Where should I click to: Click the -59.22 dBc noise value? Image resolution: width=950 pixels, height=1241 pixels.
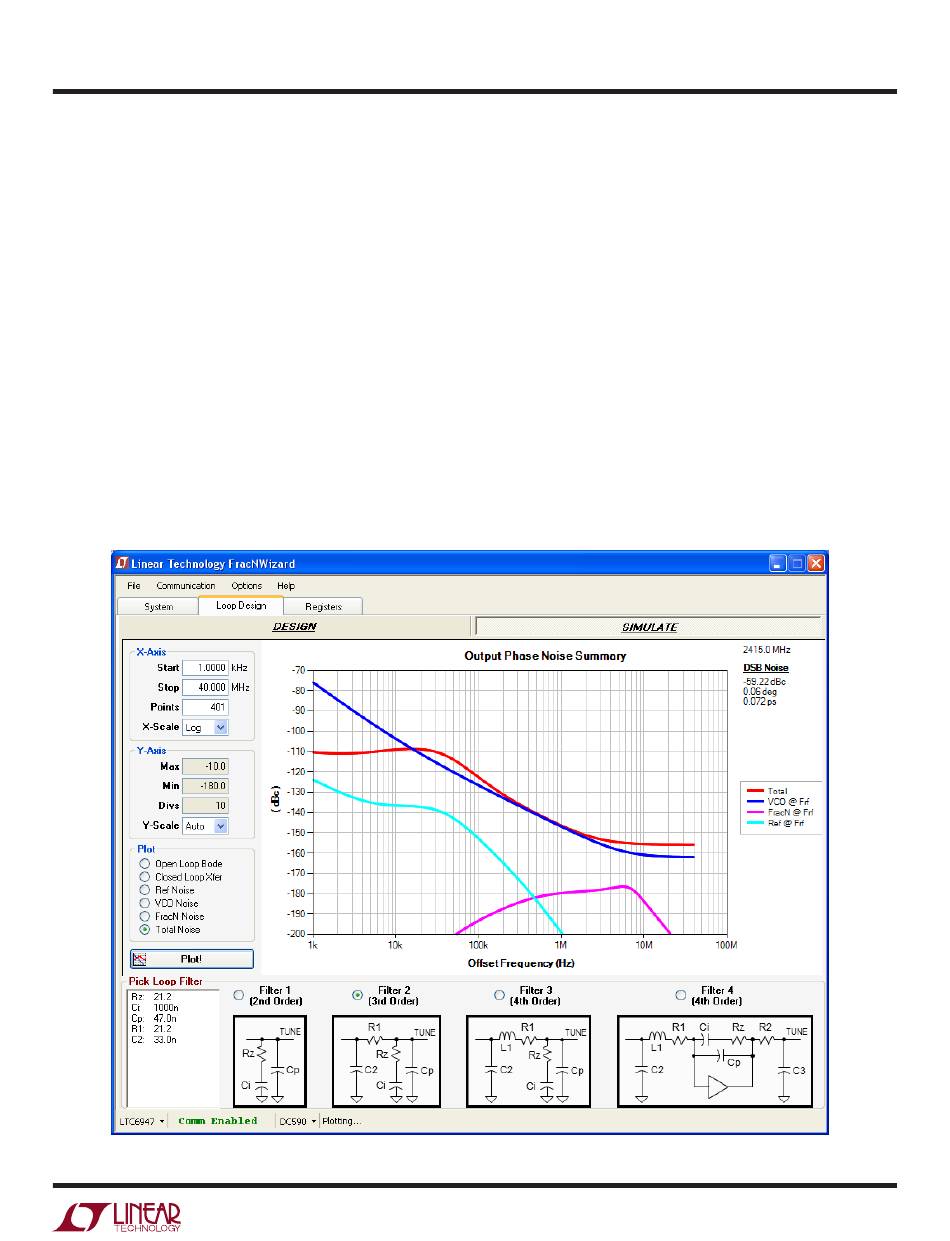(763, 681)
